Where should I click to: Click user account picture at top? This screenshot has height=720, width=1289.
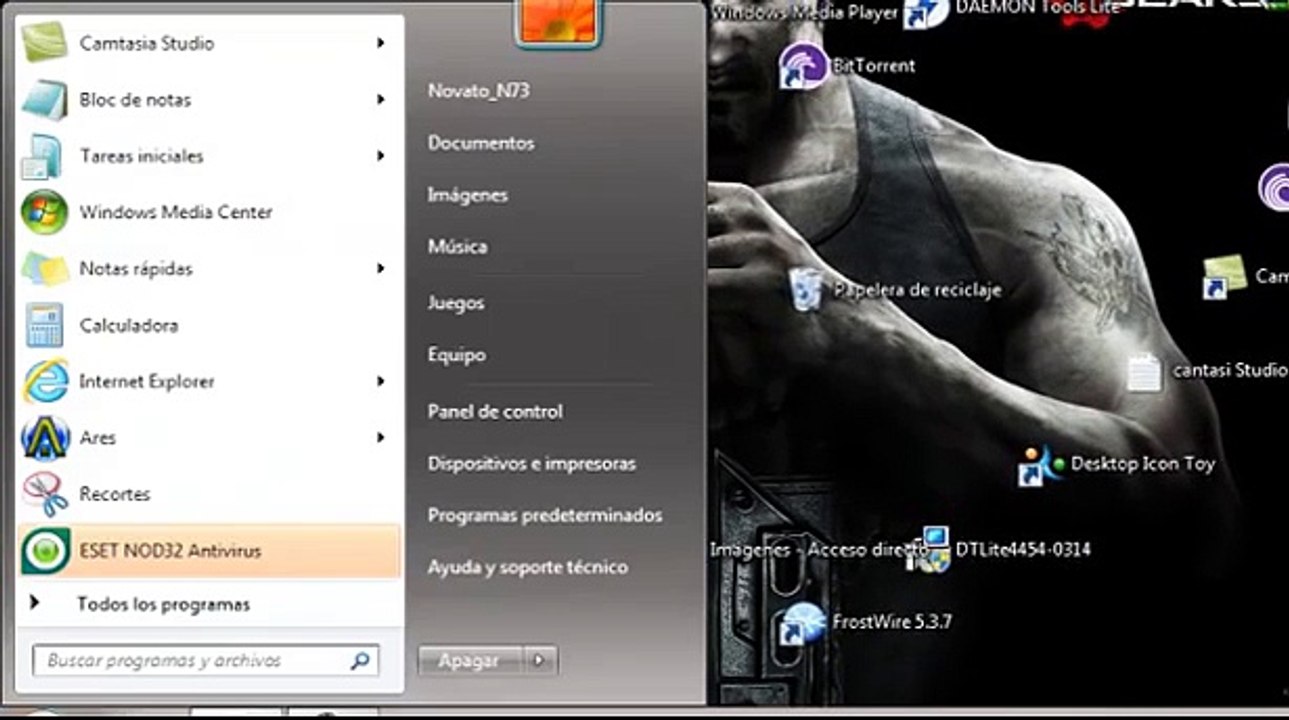point(558,22)
